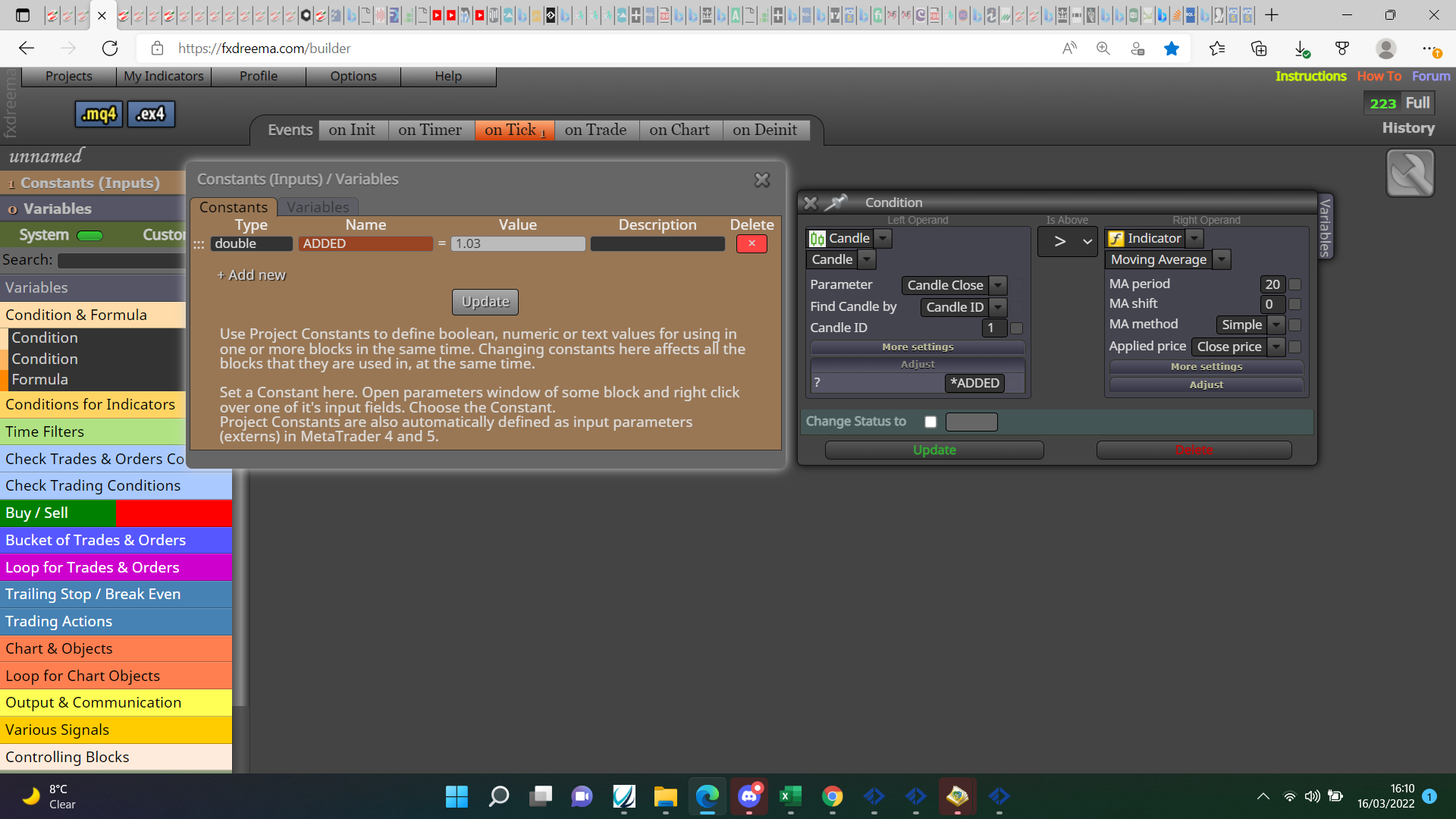Open the Indicator type dropdown
Image resolution: width=1456 pixels, height=819 pixels.
tap(1194, 238)
